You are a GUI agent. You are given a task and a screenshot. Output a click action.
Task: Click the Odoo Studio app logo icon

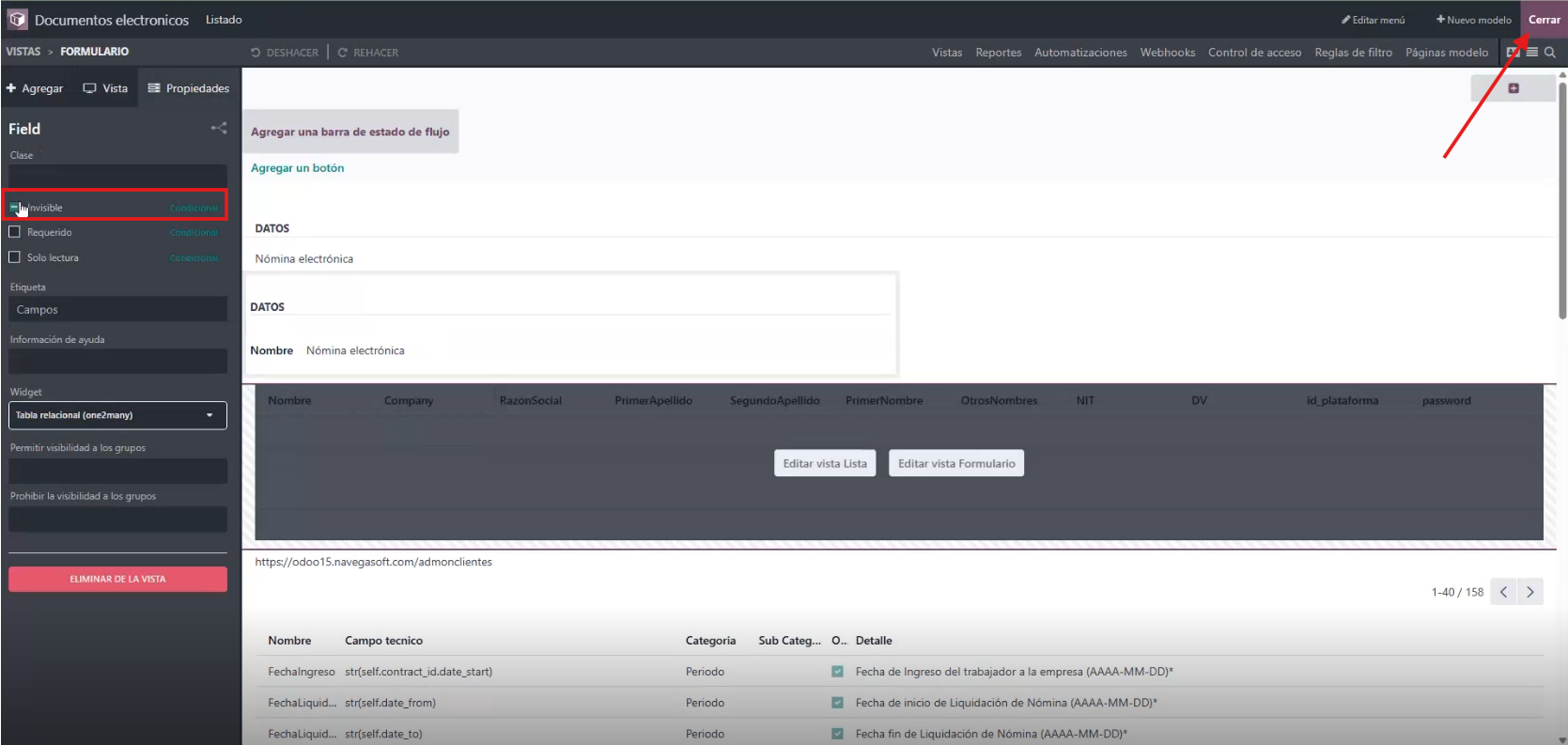tap(17, 20)
